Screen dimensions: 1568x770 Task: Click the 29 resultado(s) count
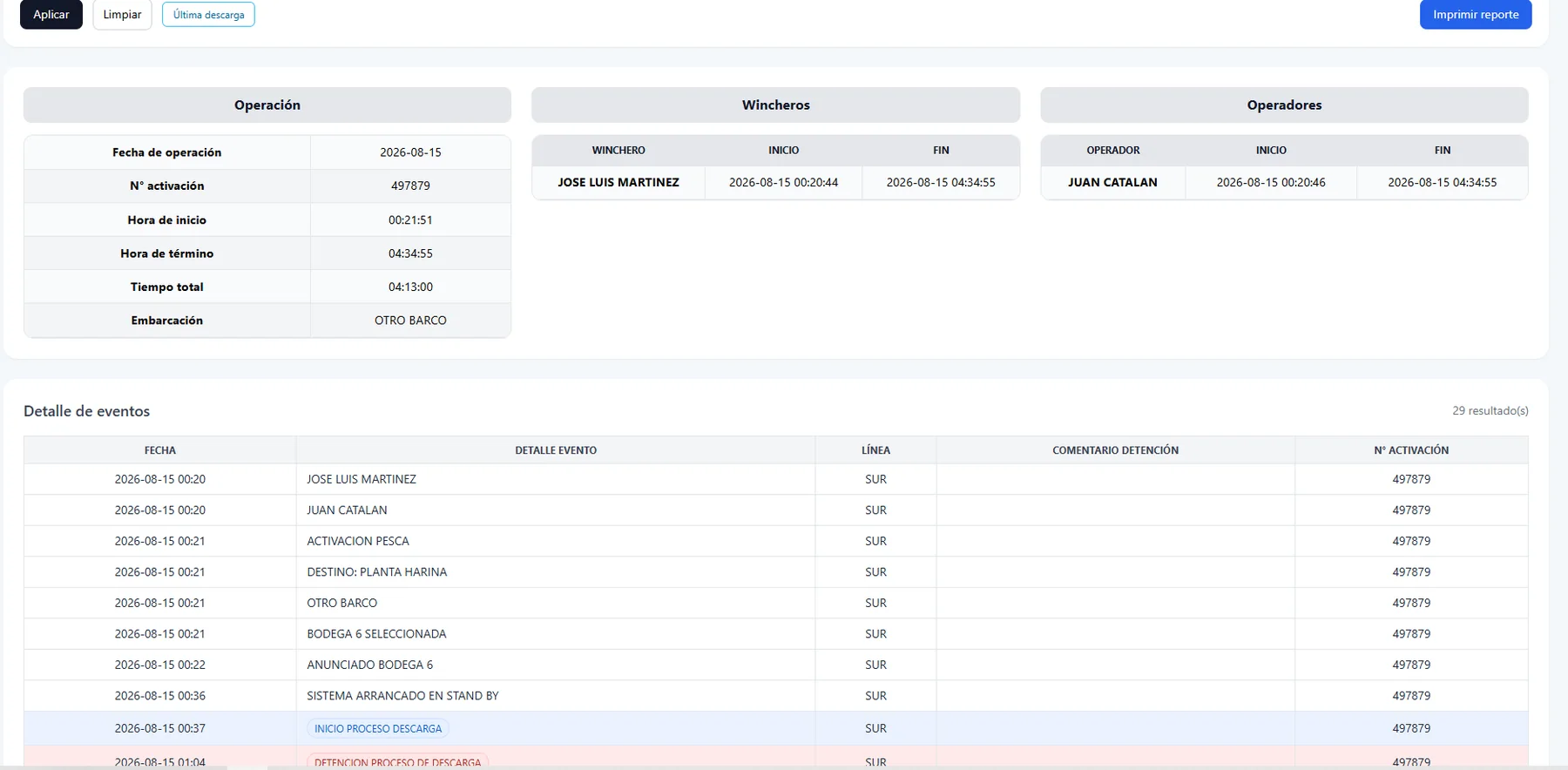coord(1490,410)
